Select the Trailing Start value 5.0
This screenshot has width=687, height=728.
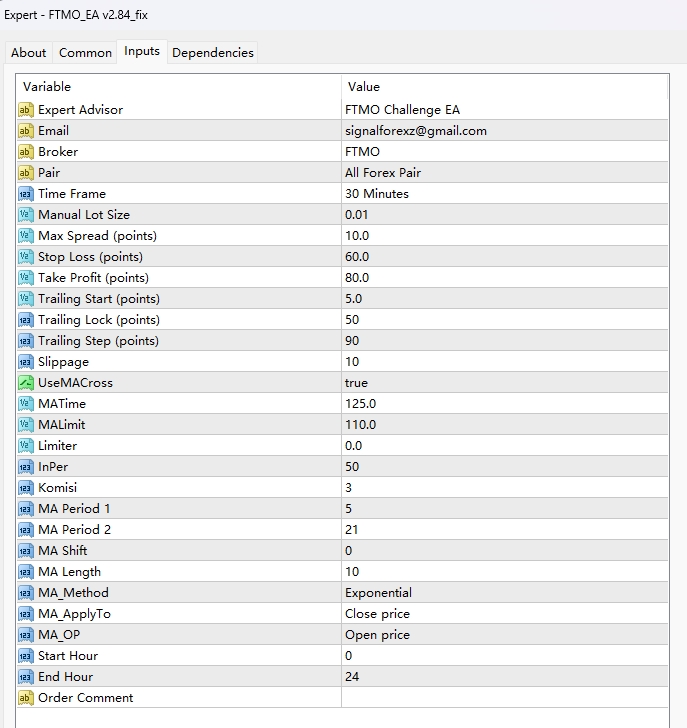tap(353, 299)
